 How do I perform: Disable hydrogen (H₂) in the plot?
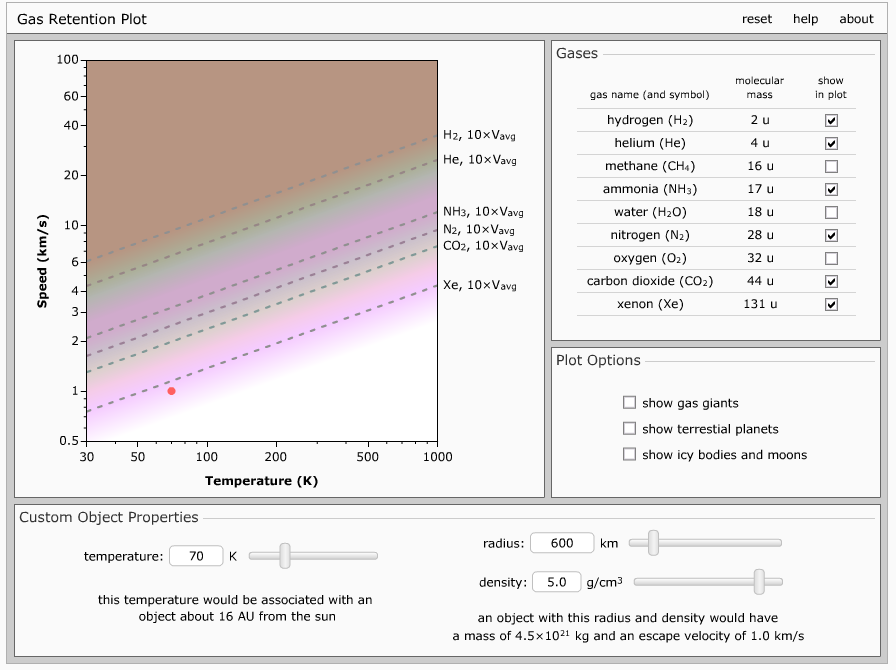click(x=830, y=120)
